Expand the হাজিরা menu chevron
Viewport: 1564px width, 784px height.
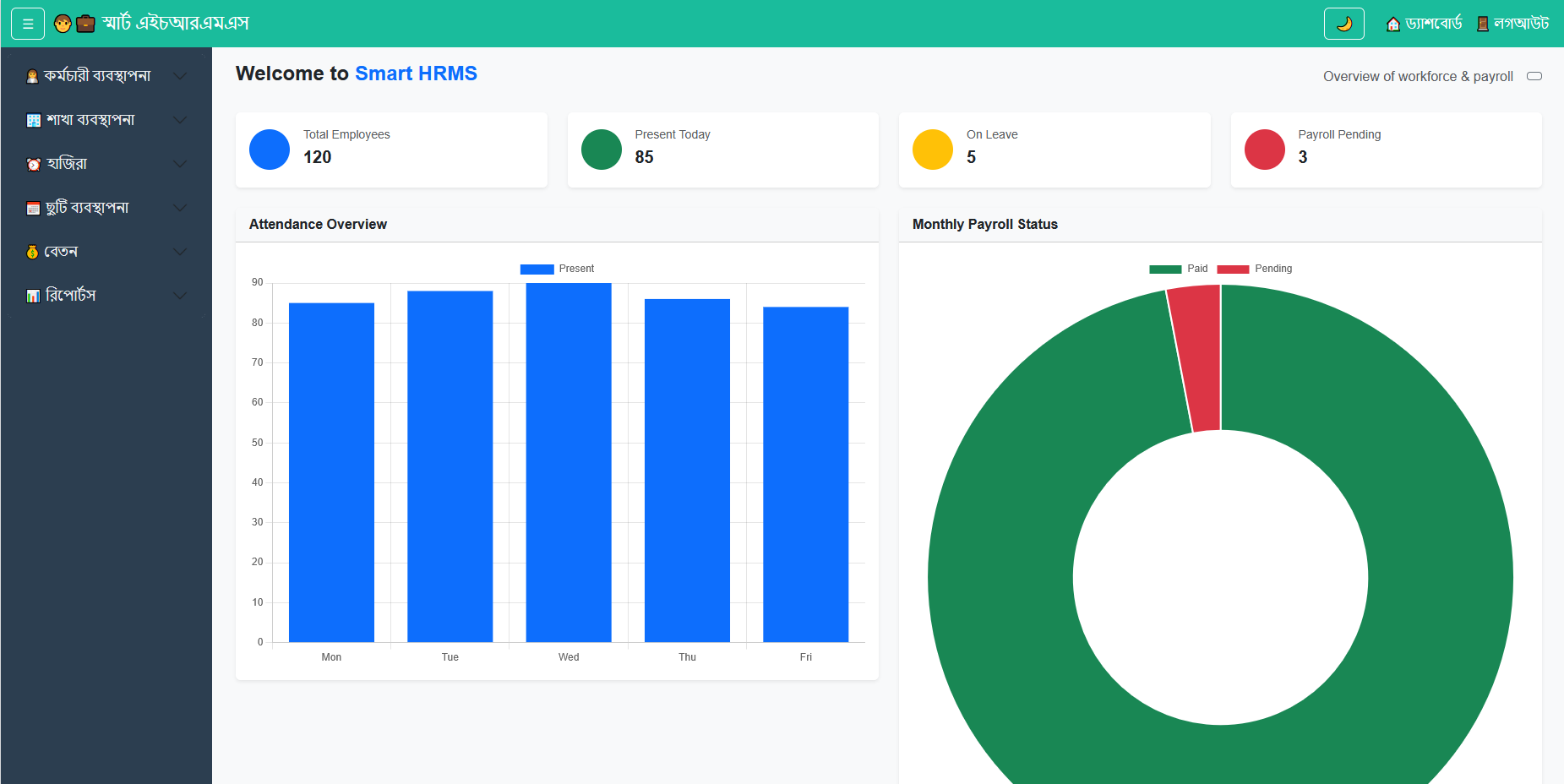coord(180,164)
